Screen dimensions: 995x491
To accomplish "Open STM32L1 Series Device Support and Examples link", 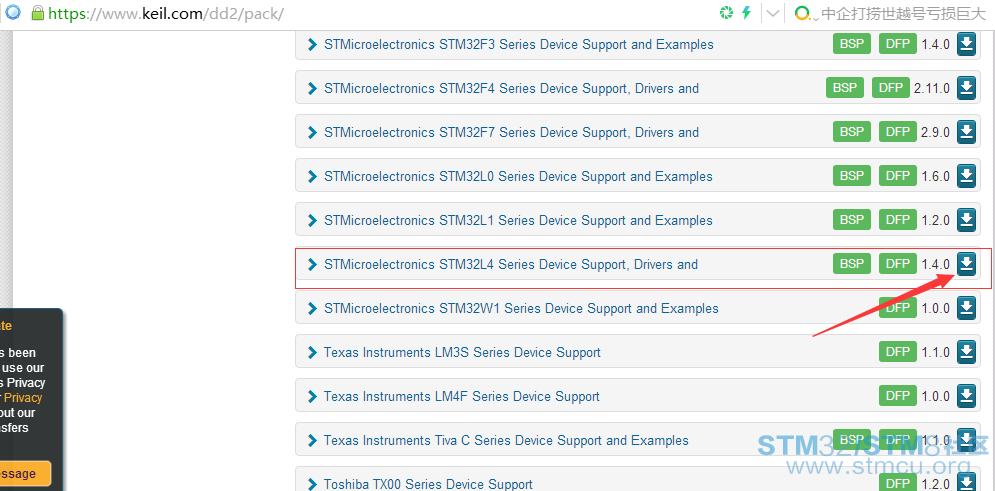I will (518, 220).
